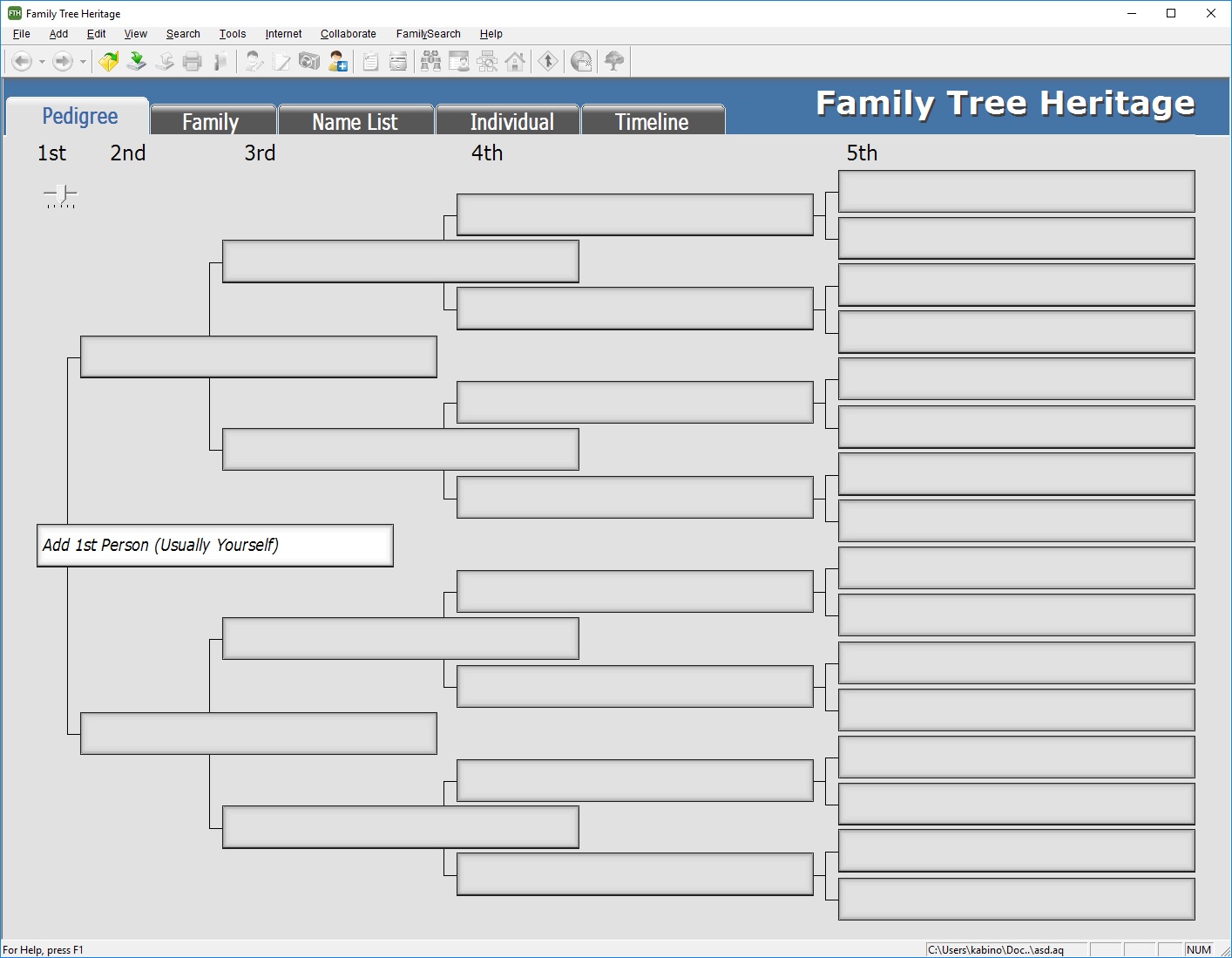The image size is (1232, 958).
Task: Click the gray book icon
Action: point(220,61)
